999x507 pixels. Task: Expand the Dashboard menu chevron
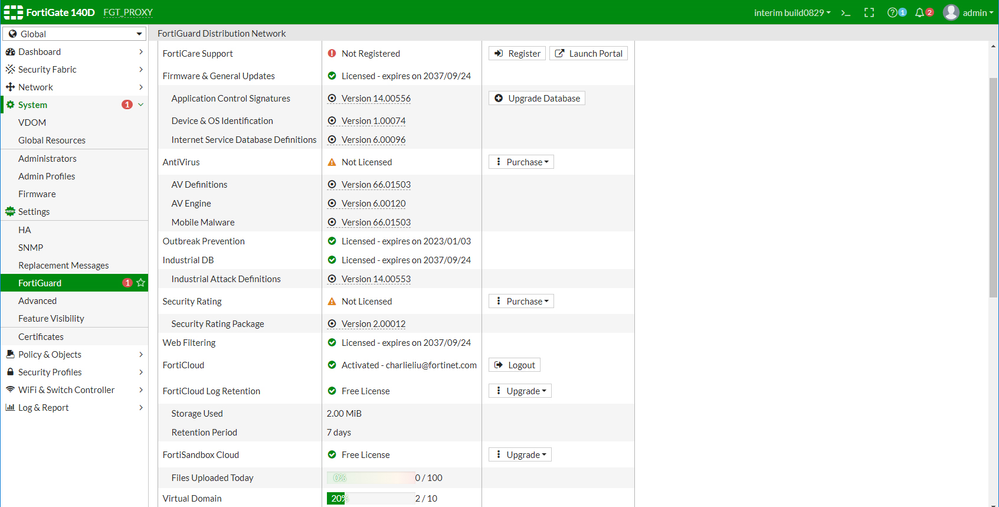[x=141, y=52]
